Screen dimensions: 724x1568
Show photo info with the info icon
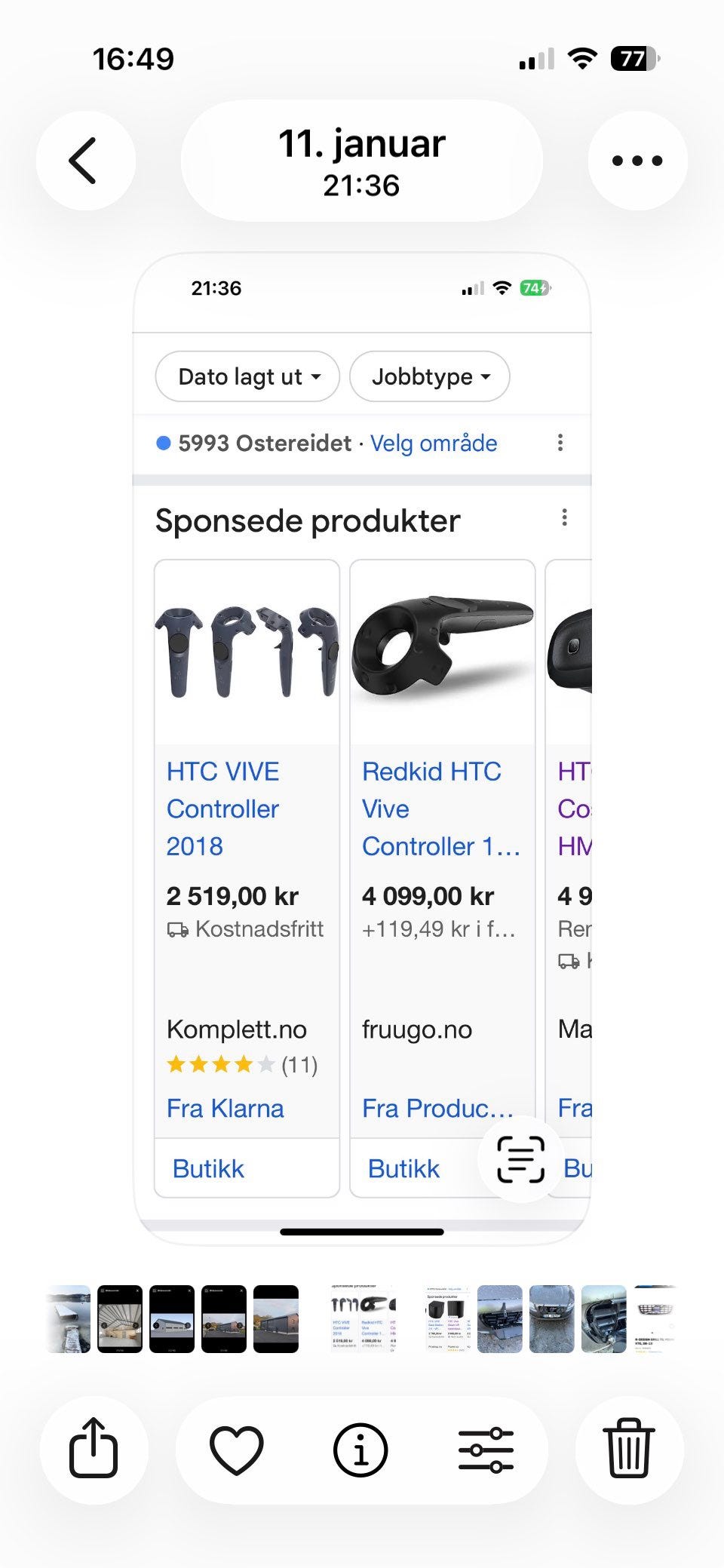coord(360,1449)
